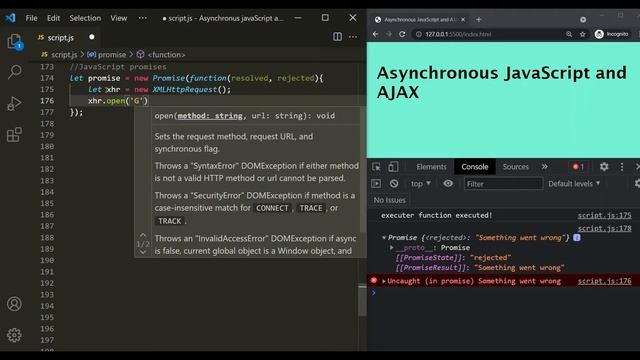The height and width of the screenshot is (360, 640).
Task: Open the script.js:178 source link
Action: point(604,228)
